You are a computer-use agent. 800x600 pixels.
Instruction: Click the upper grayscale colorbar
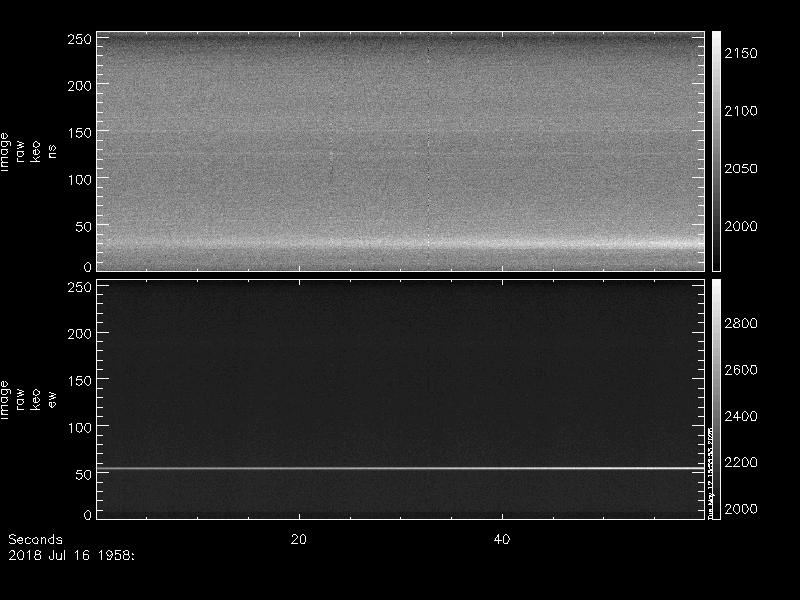coord(716,151)
